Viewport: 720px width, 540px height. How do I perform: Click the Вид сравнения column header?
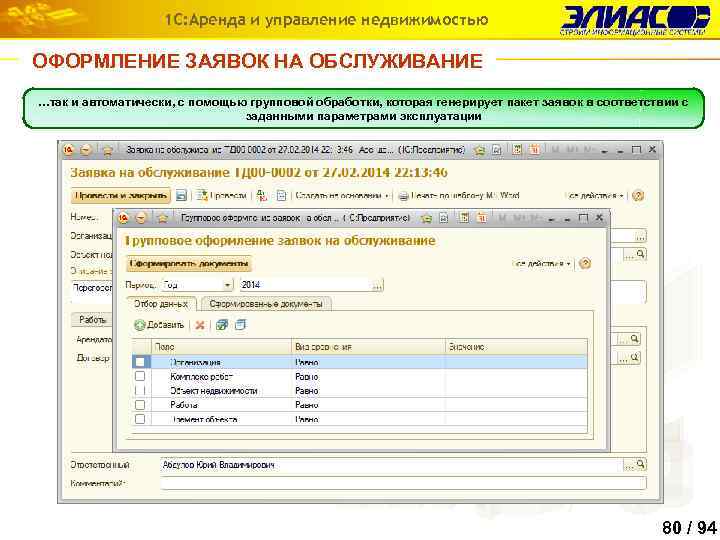click(x=368, y=347)
